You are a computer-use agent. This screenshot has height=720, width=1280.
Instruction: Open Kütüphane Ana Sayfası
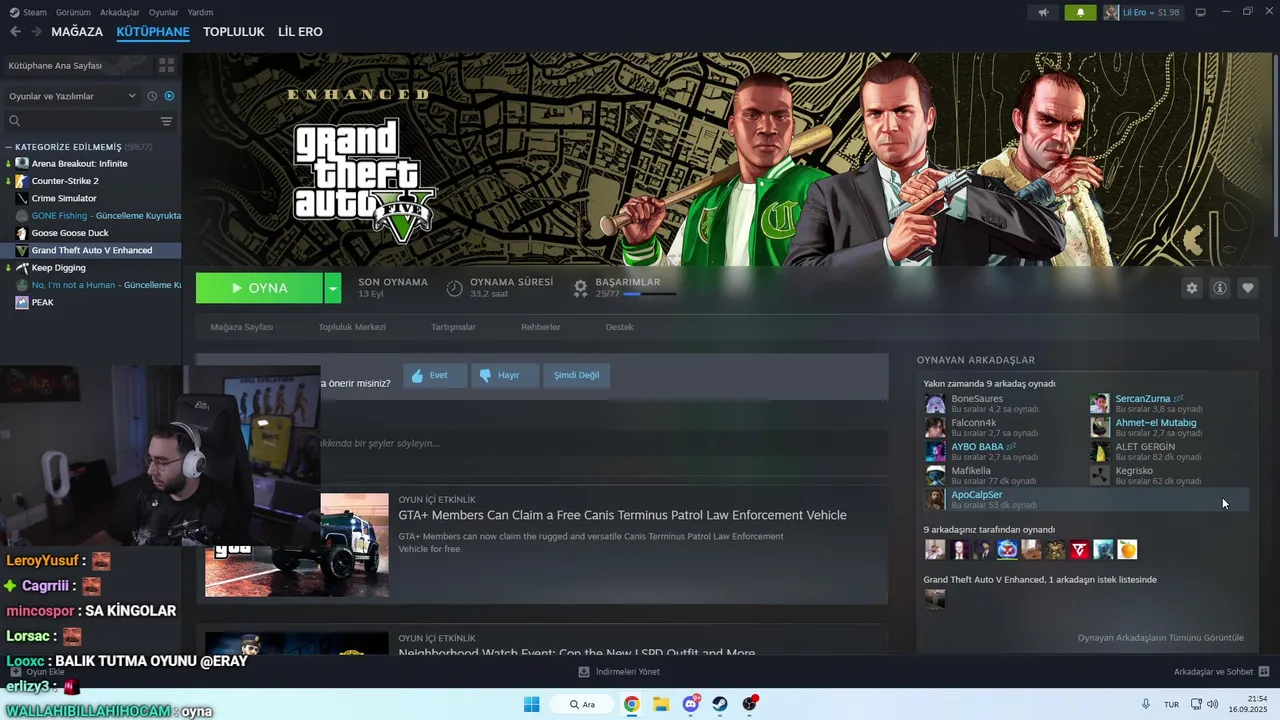tap(76, 65)
